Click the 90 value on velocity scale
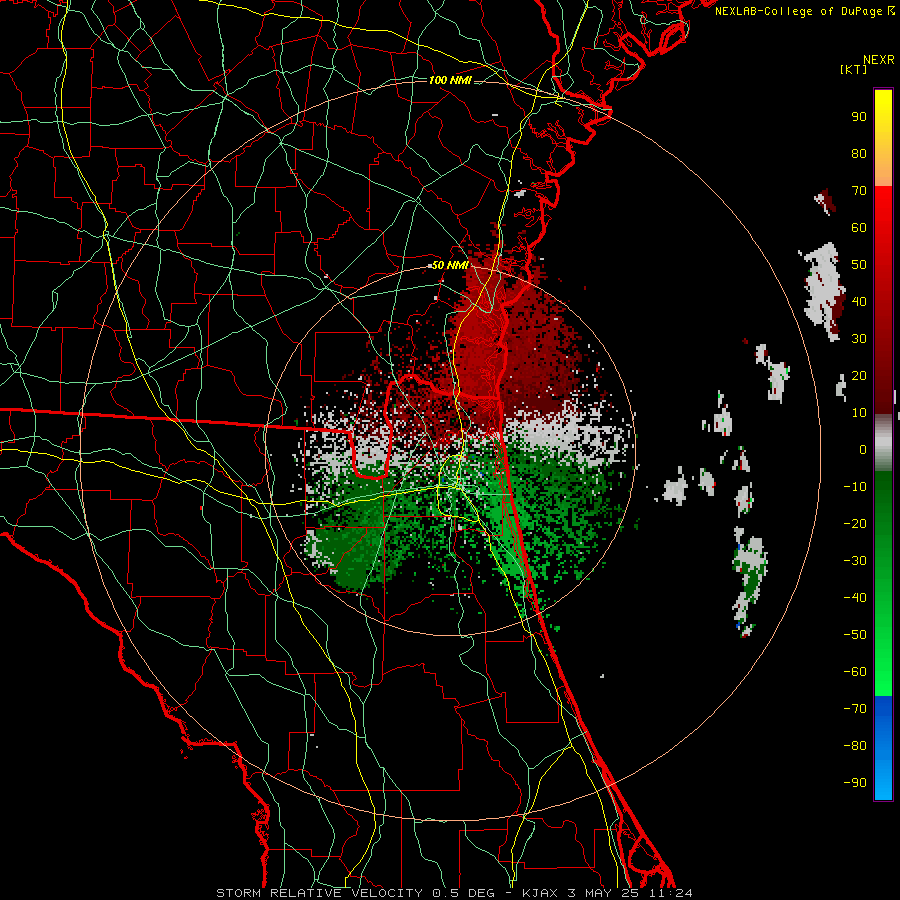Viewport: 900px width, 900px height. tap(859, 117)
